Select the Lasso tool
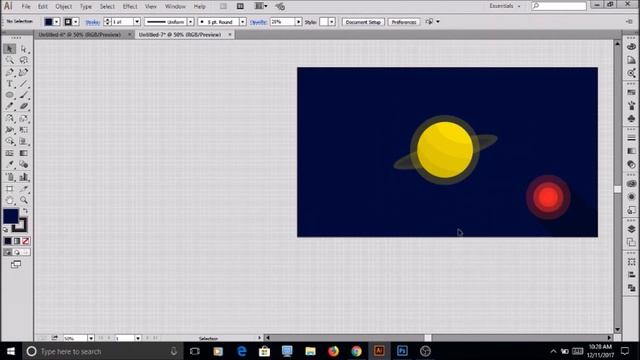Viewport: 640px width, 360px height. tap(24, 60)
